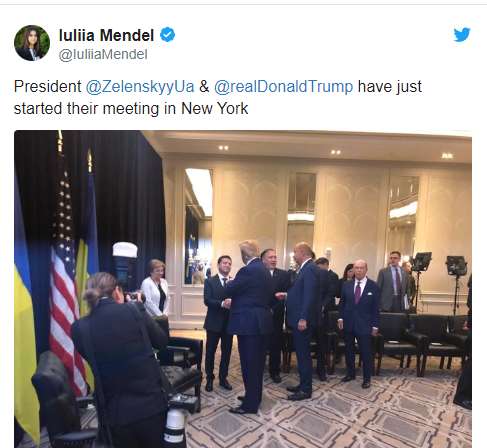Click the handshake in the photo's center

(x=227, y=303)
